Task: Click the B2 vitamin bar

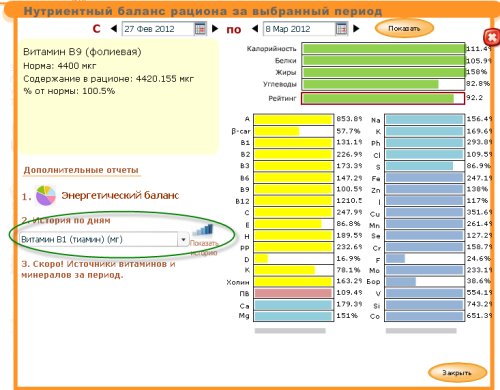Action: (x=294, y=154)
